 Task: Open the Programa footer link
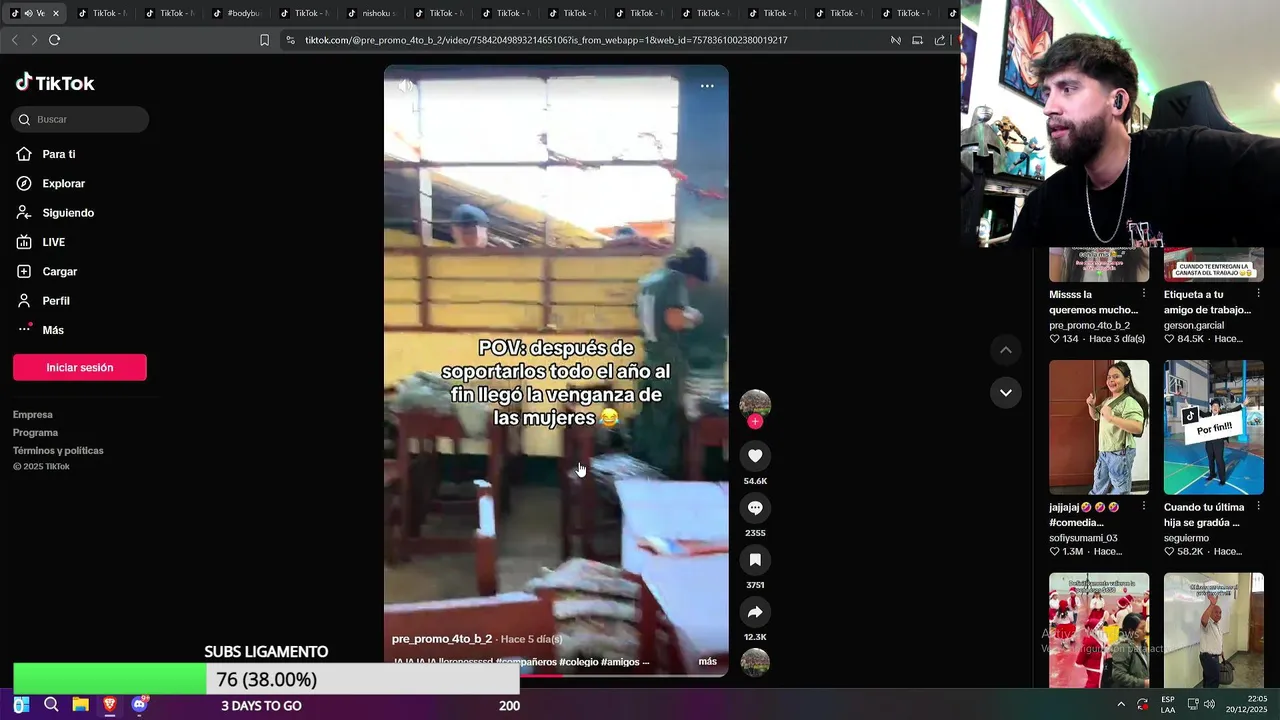pos(36,432)
